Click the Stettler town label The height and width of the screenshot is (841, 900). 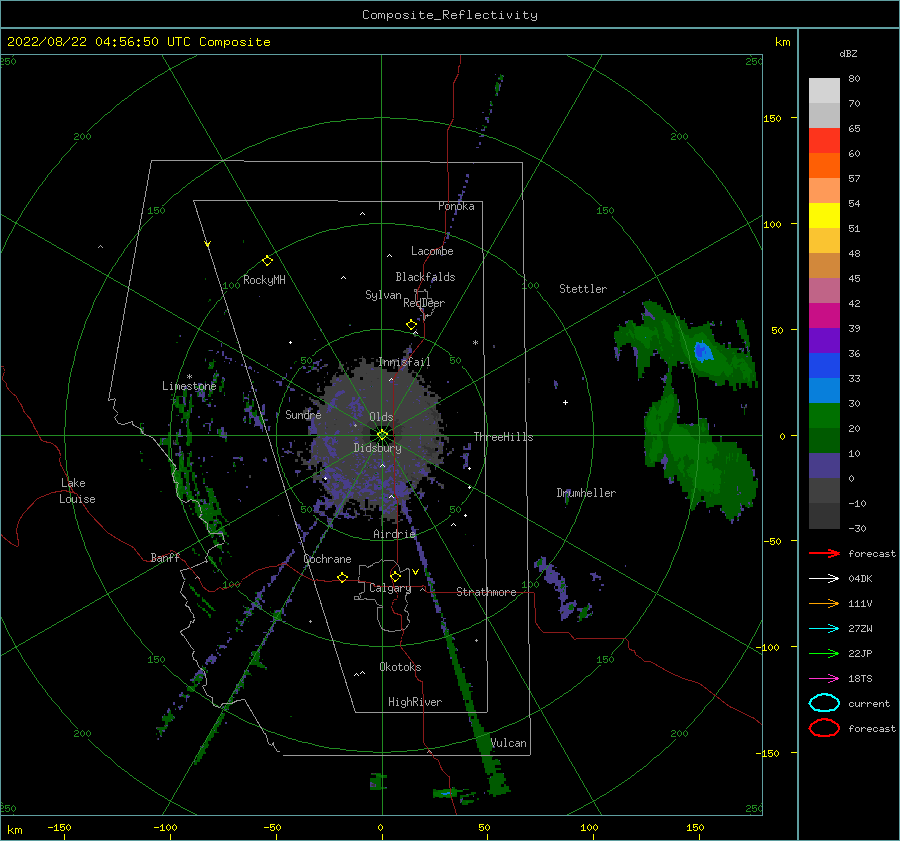583,289
